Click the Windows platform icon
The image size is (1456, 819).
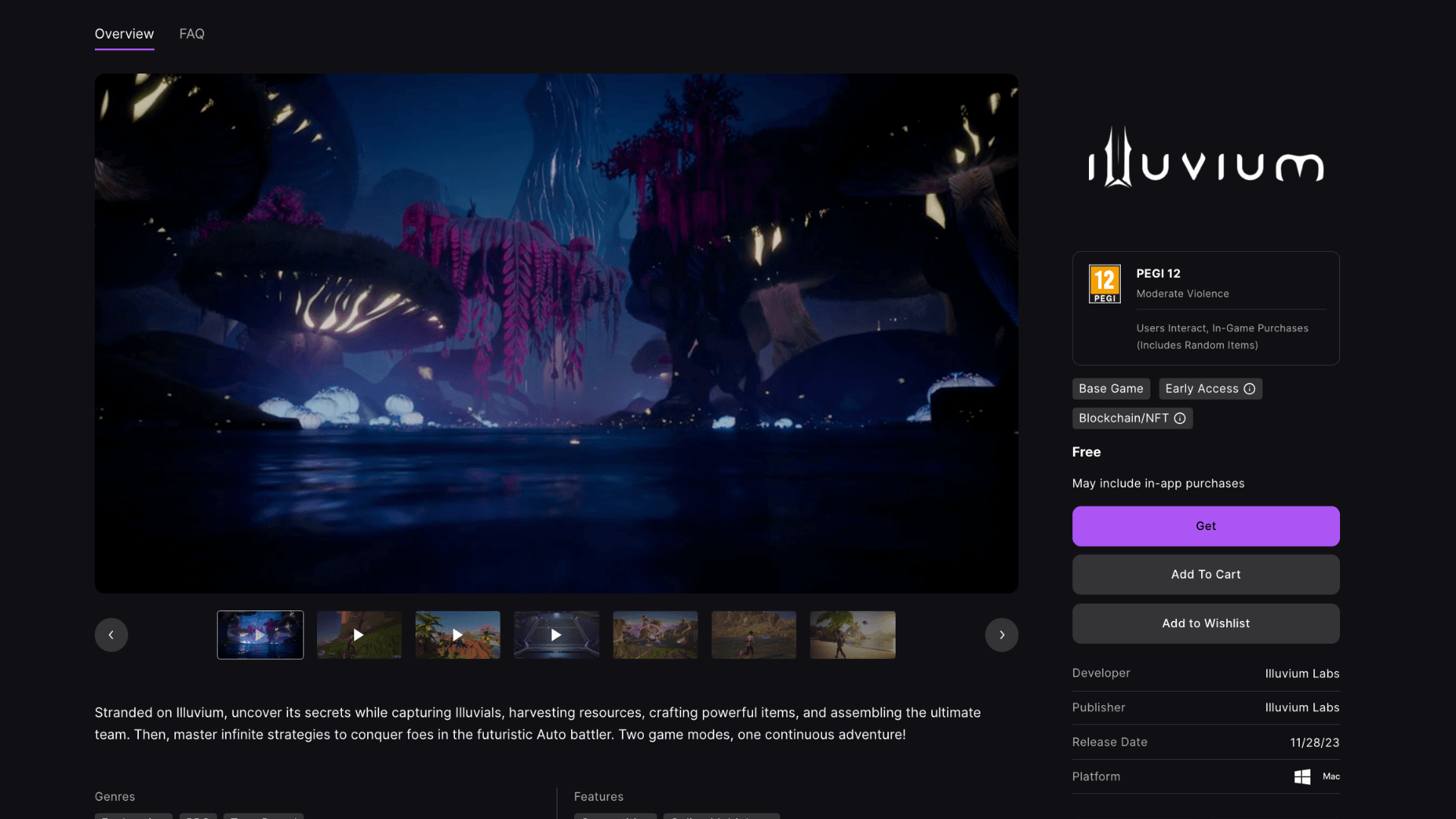point(1302,777)
